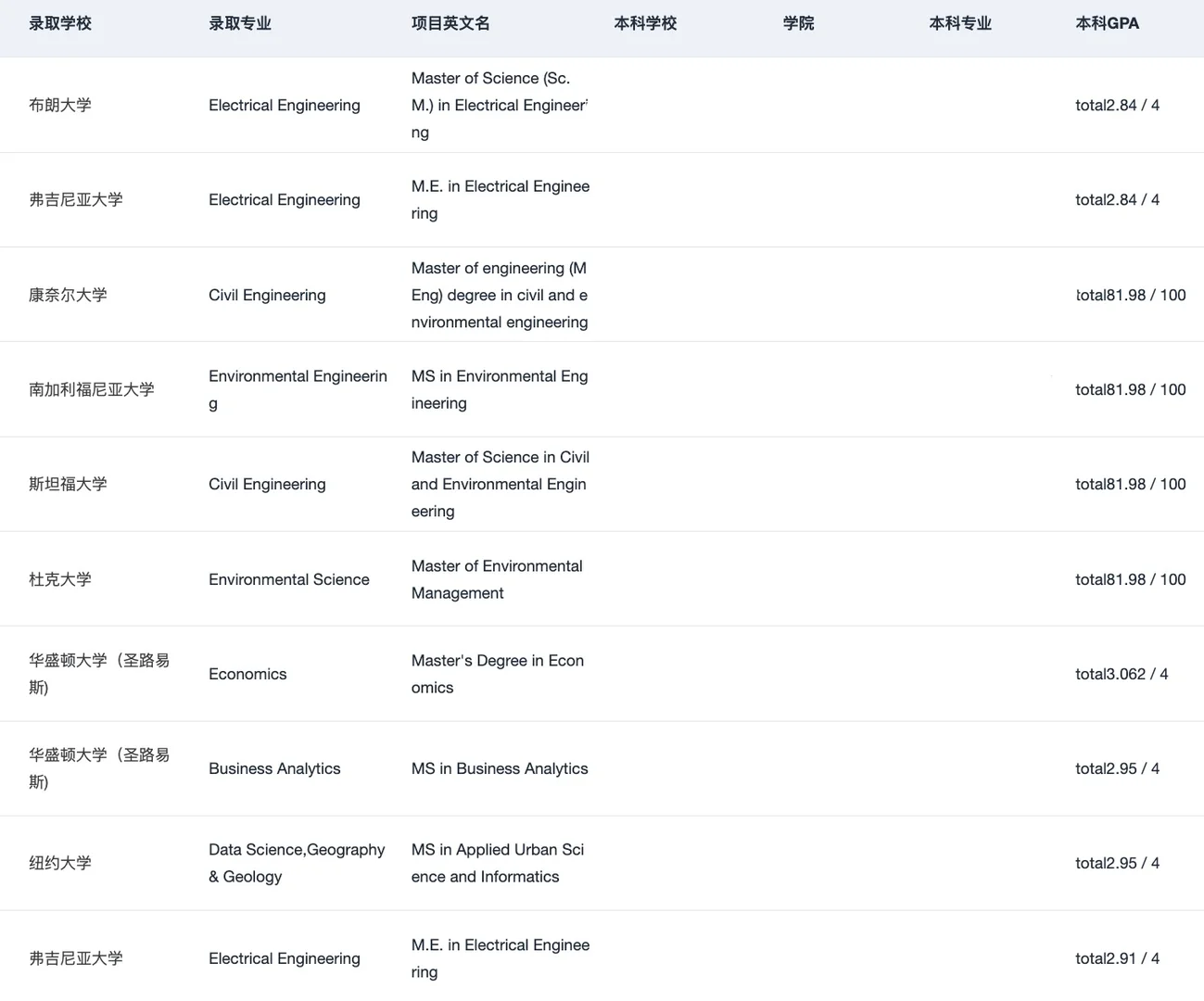Click the 本科学校 column header

645,23
